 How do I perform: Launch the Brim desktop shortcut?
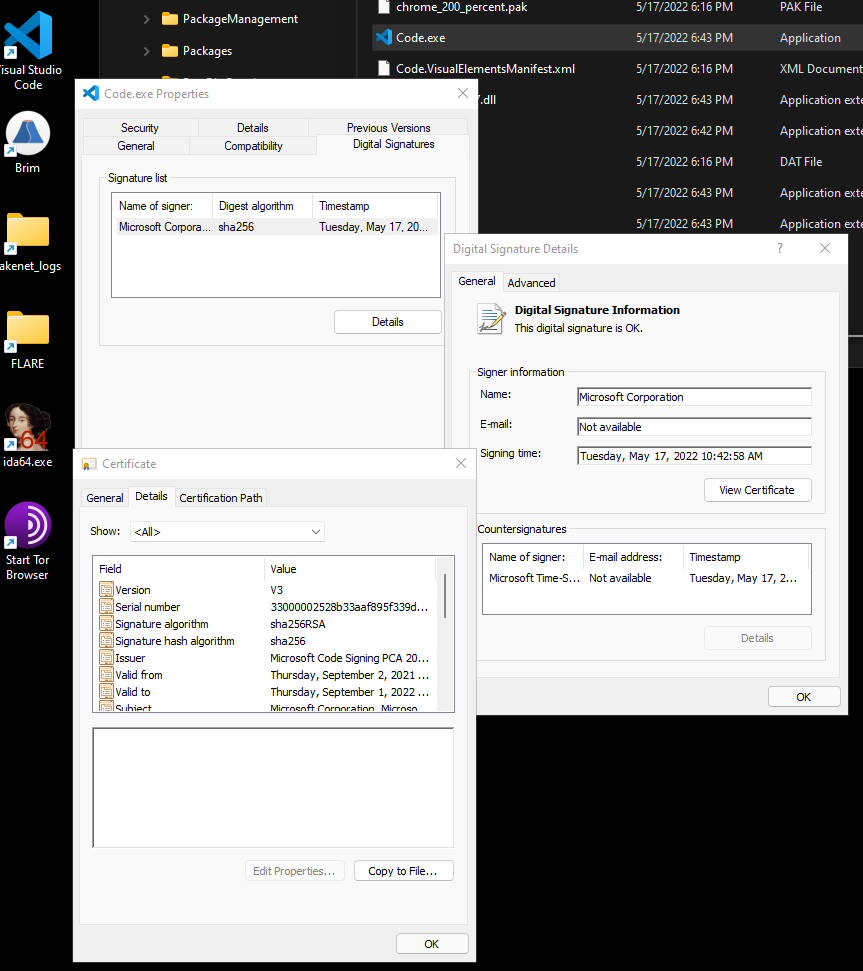pos(28,142)
